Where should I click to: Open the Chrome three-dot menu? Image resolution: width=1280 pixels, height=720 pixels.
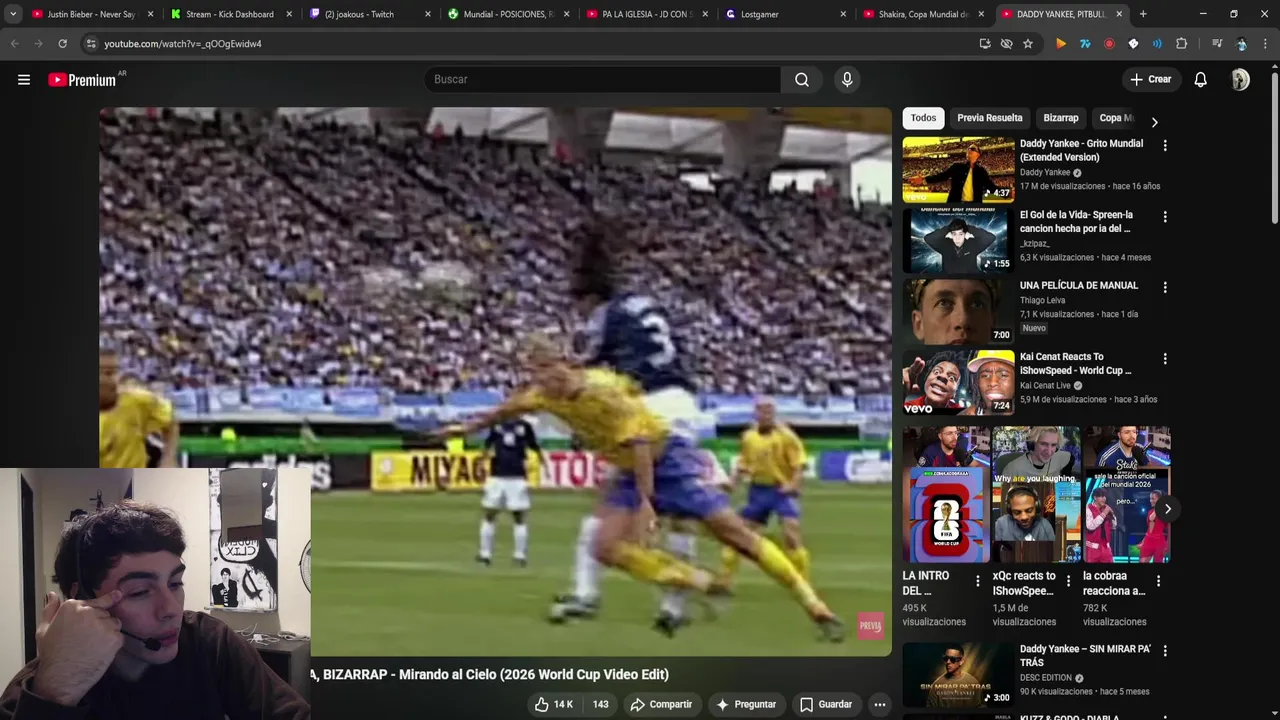click(1265, 44)
